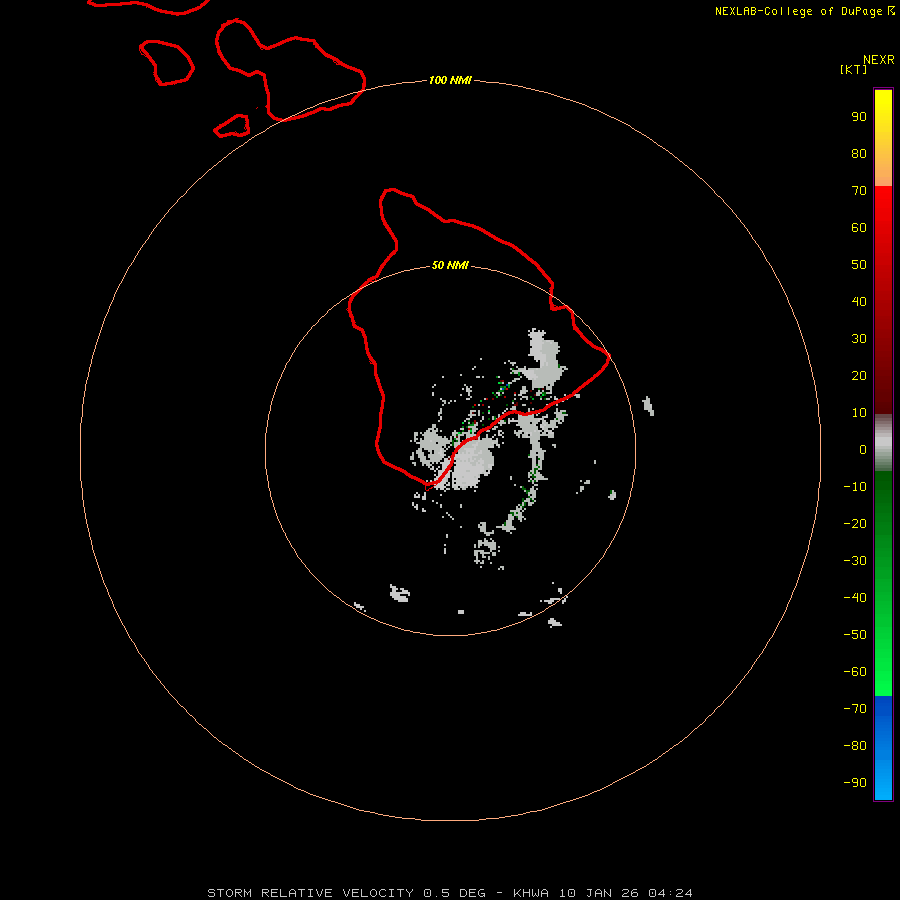Viewport: 900px width, 900px height.
Task: Click the large gray echo at the island's southern coast
Action: click(x=472, y=463)
